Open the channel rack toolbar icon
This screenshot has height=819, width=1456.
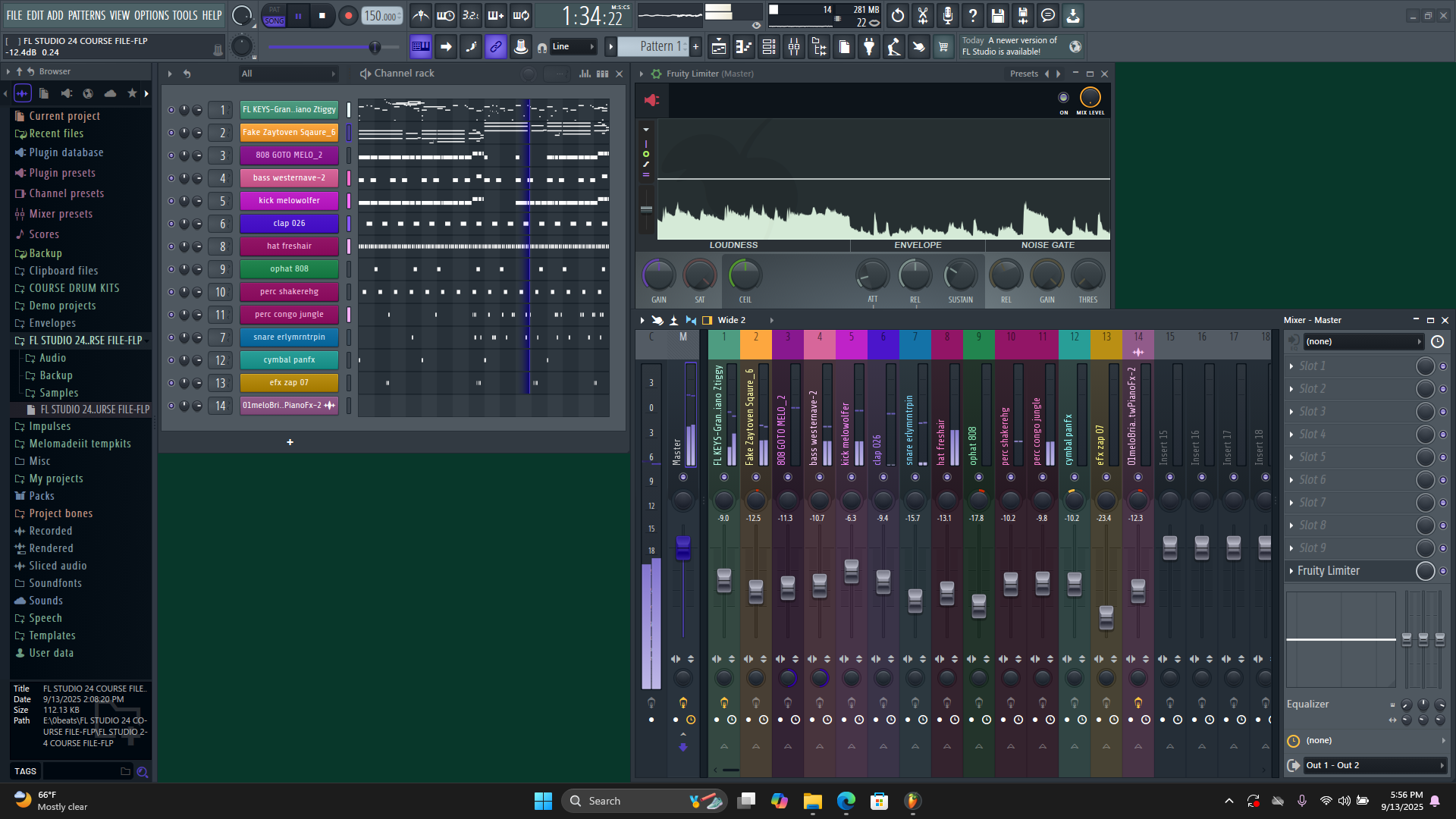point(769,47)
